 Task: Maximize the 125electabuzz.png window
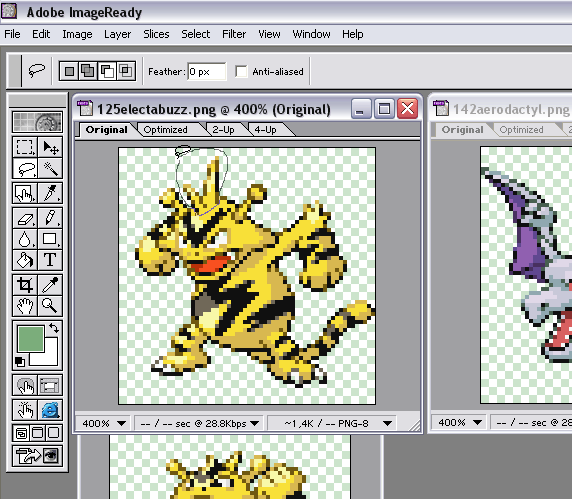[x=384, y=109]
